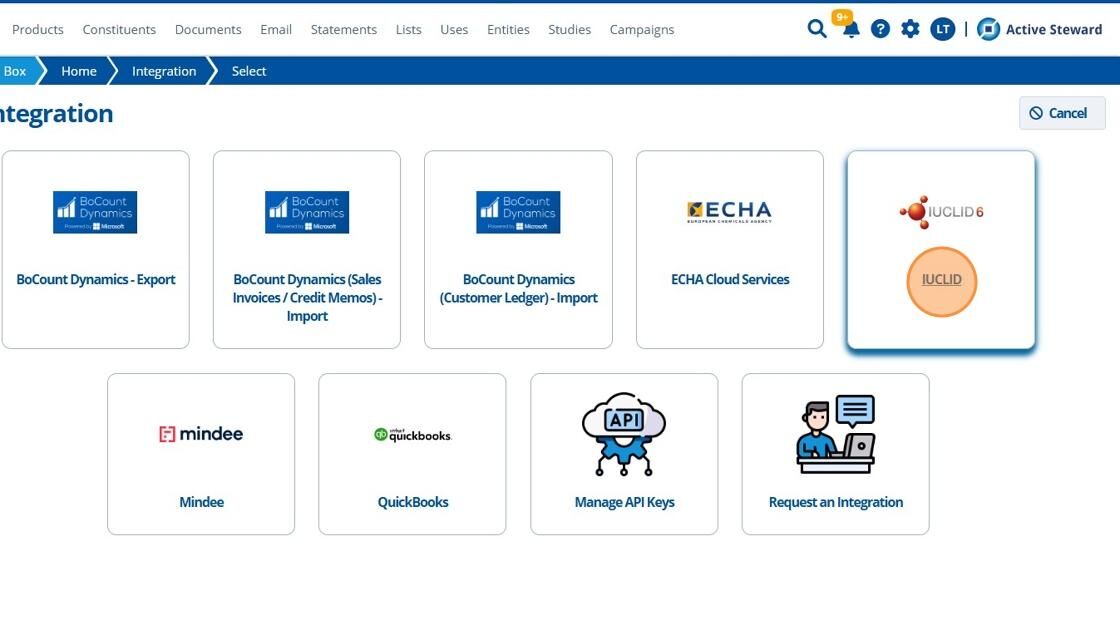1120x625 pixels.
Task: Select BoCount Dynamics Customer Ledger Import link
Action: (x=519, y=289)
